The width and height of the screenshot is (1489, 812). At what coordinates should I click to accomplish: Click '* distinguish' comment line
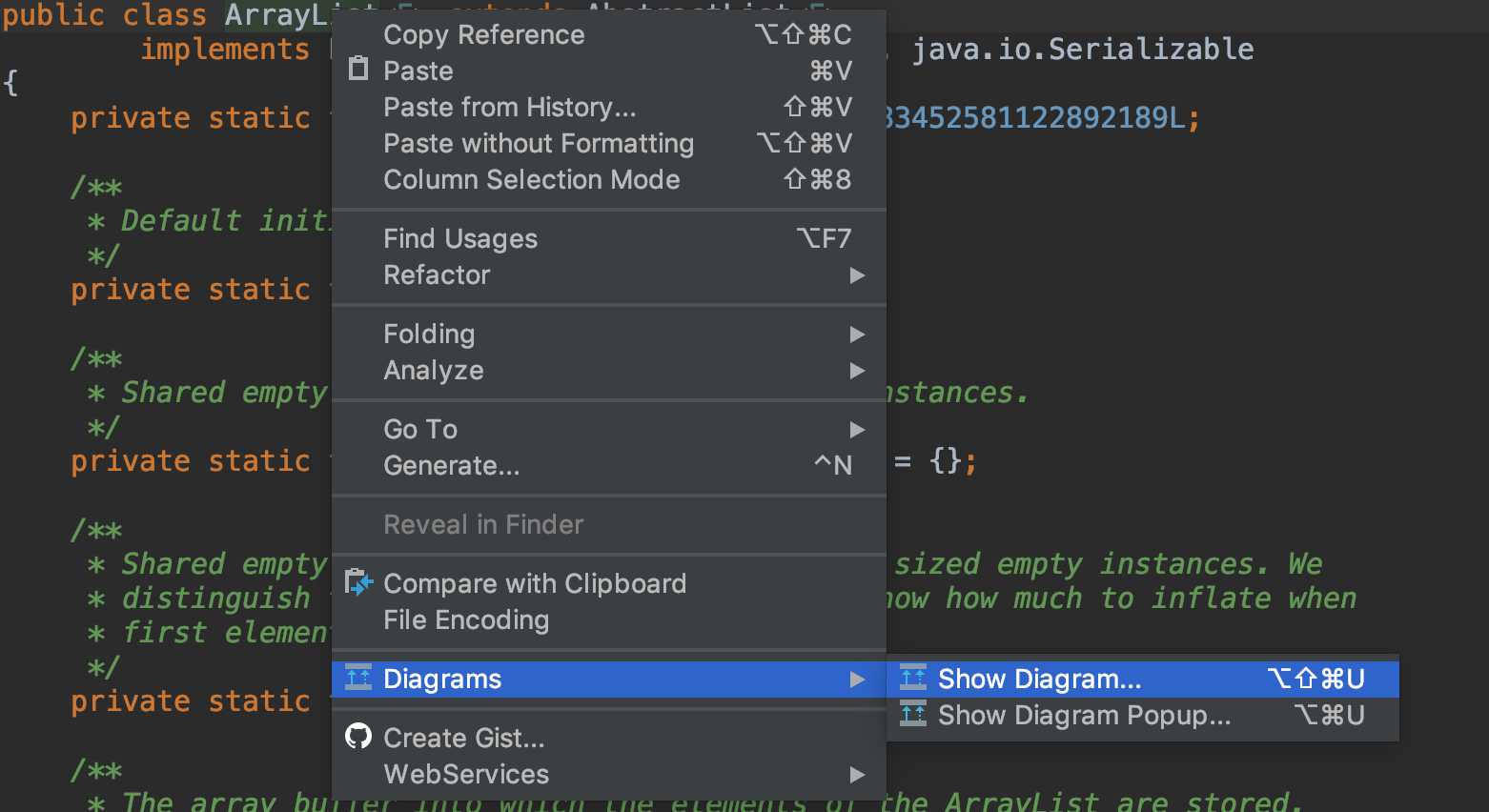(x=198, y=598)
